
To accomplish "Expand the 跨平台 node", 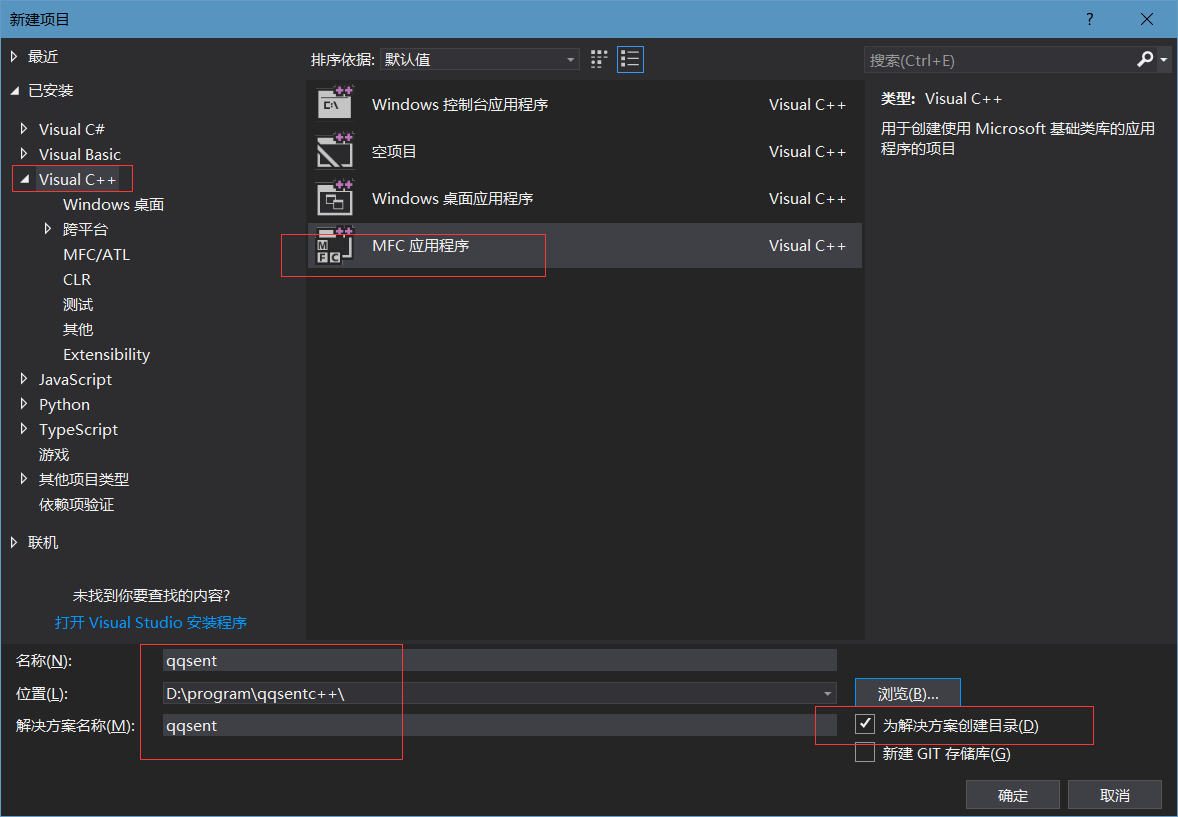I will [48, 228].
